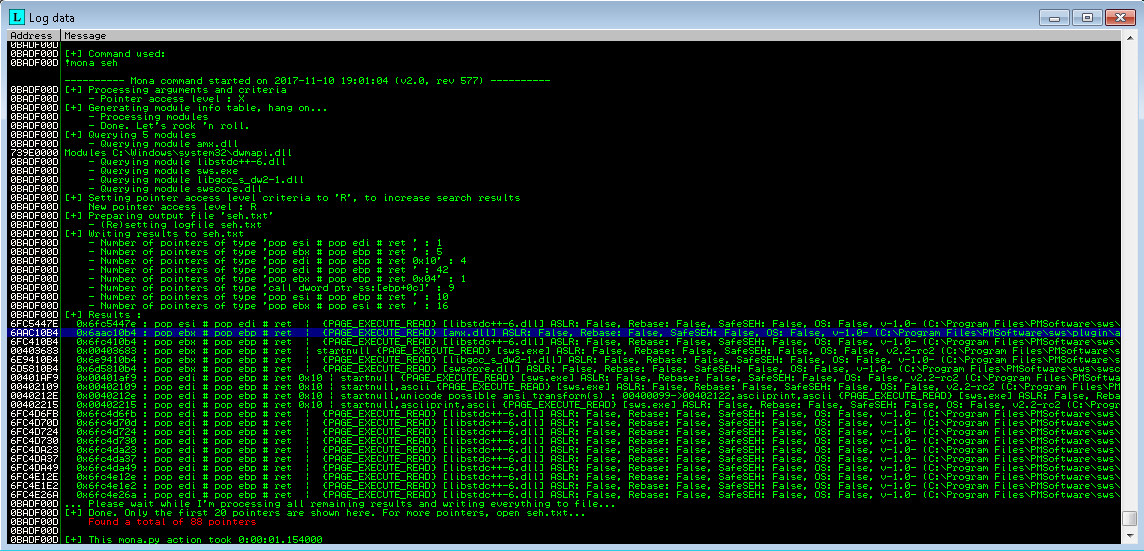Click the vertical scrollbar thumb
Screen dimensions: 1144x551
coord(1129,518)
